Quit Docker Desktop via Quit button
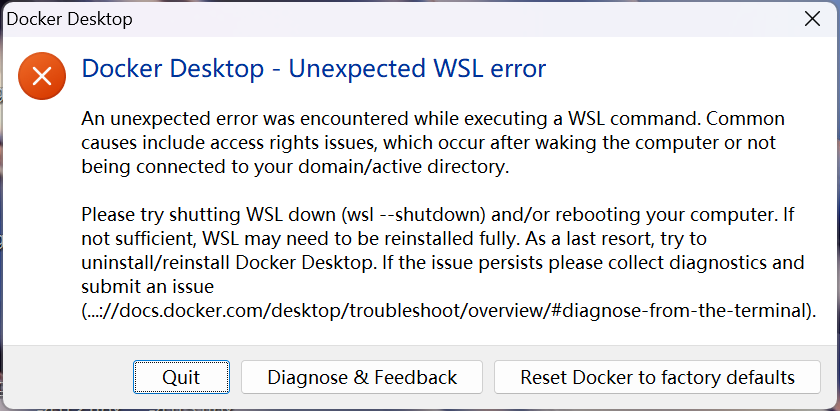Image resolution: width=840 pixels, height=411 pixels. point(181,377)
